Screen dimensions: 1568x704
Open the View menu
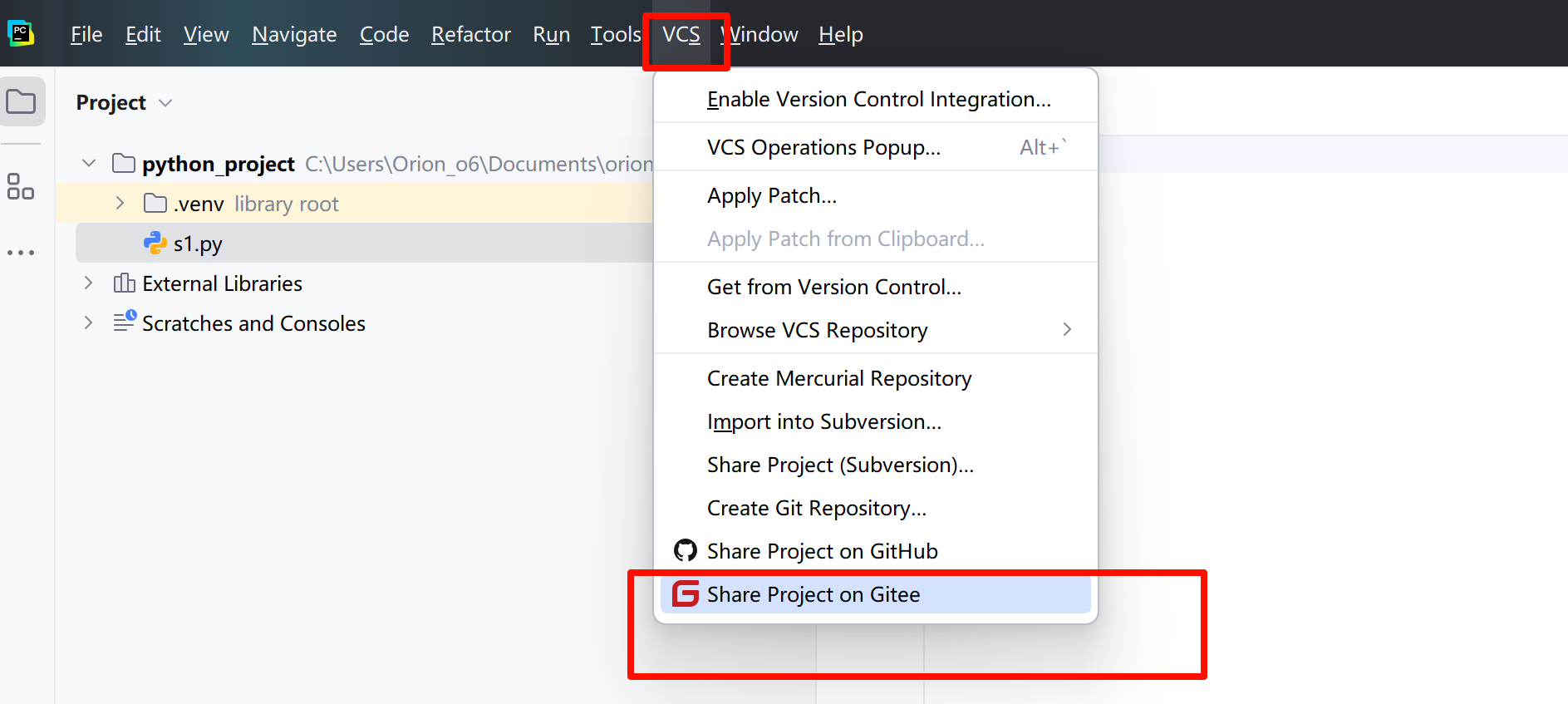(x=206, y=34)
